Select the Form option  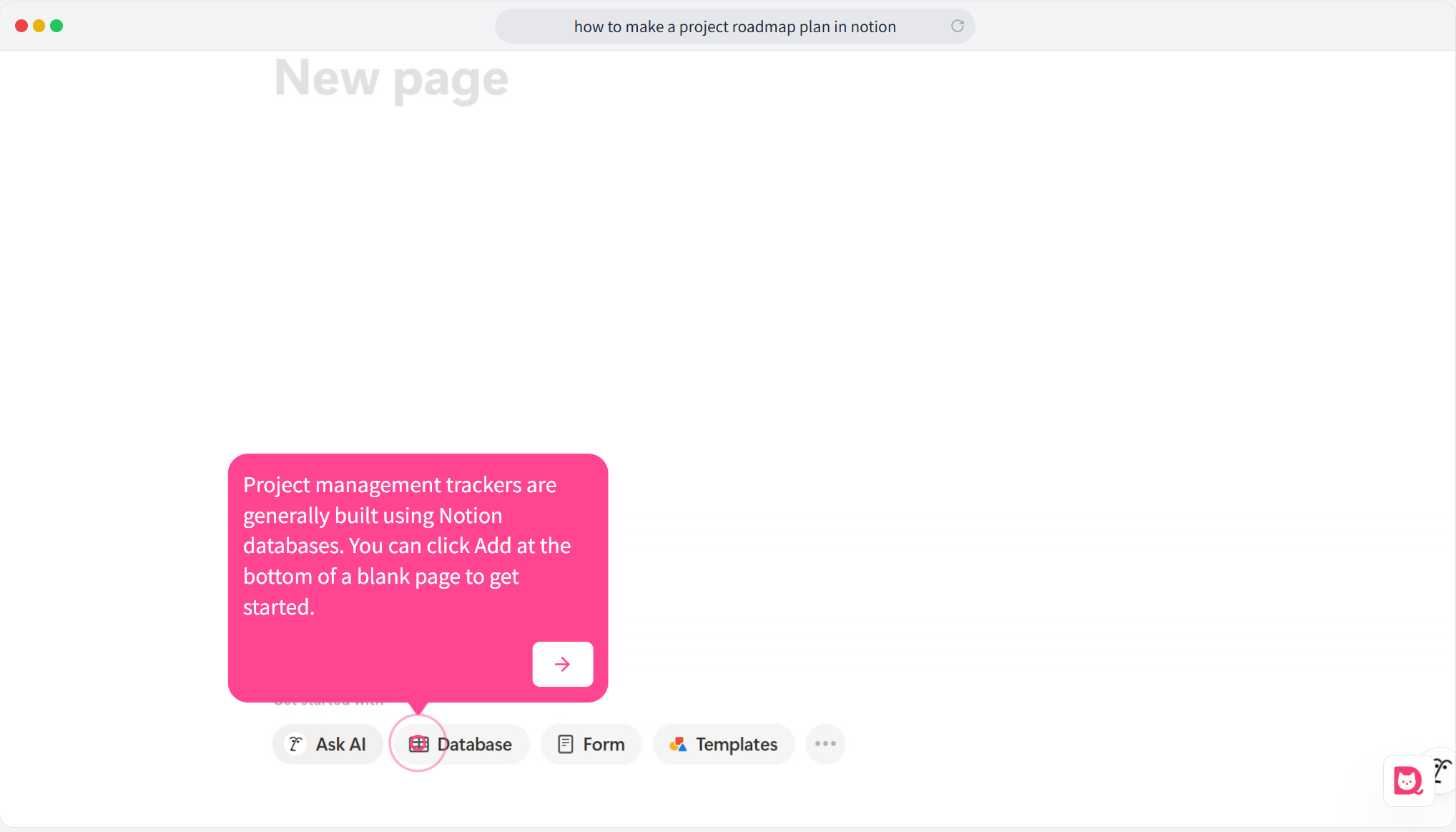coord(591,744)
